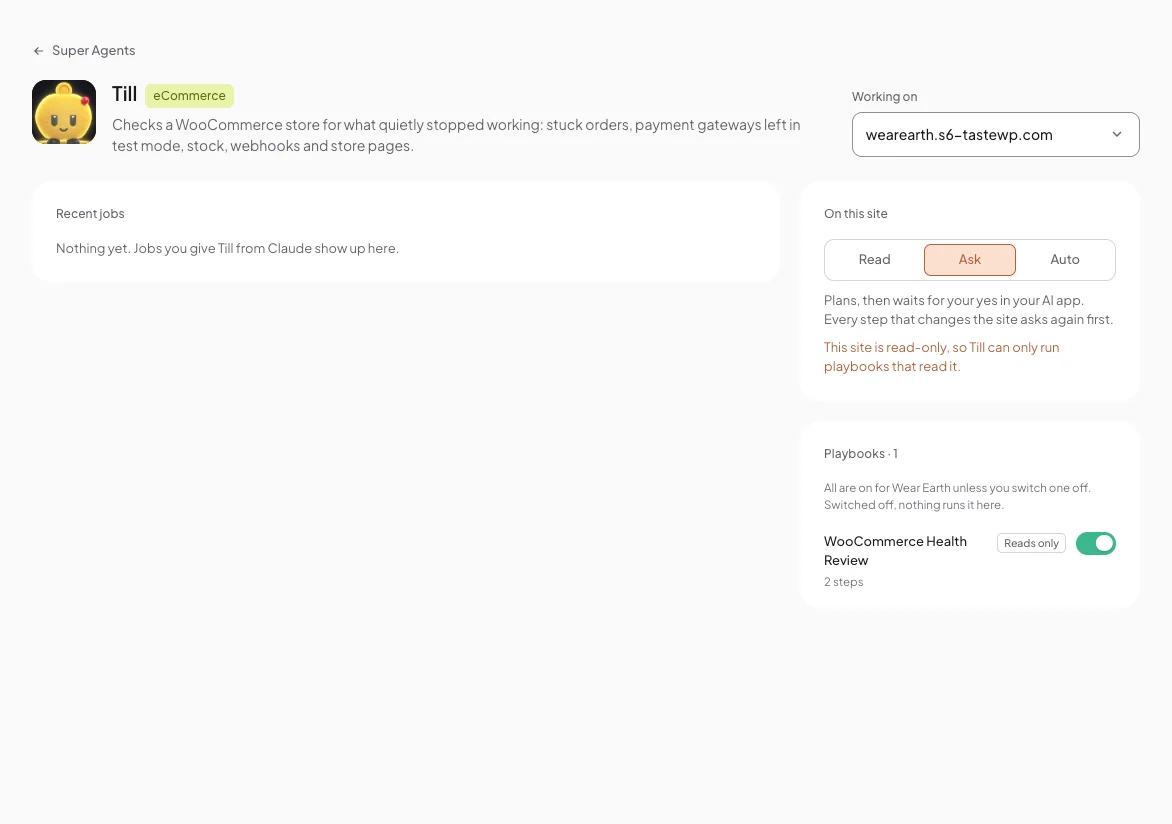Screen dimensions: 1172x824
Task: Click the 2 steps label
Action: coord(843,582)
